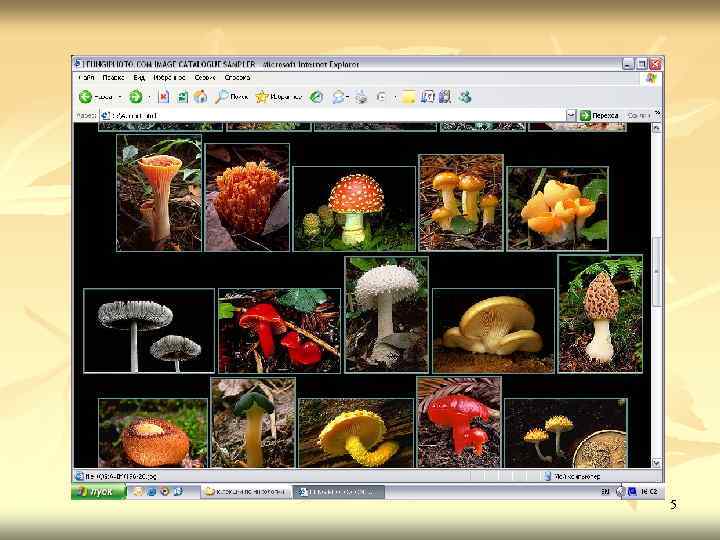The height and width of the screenshot is (540, 720).
Task: Open the yellow mushroom on log thumbnail
Action: 356,433
